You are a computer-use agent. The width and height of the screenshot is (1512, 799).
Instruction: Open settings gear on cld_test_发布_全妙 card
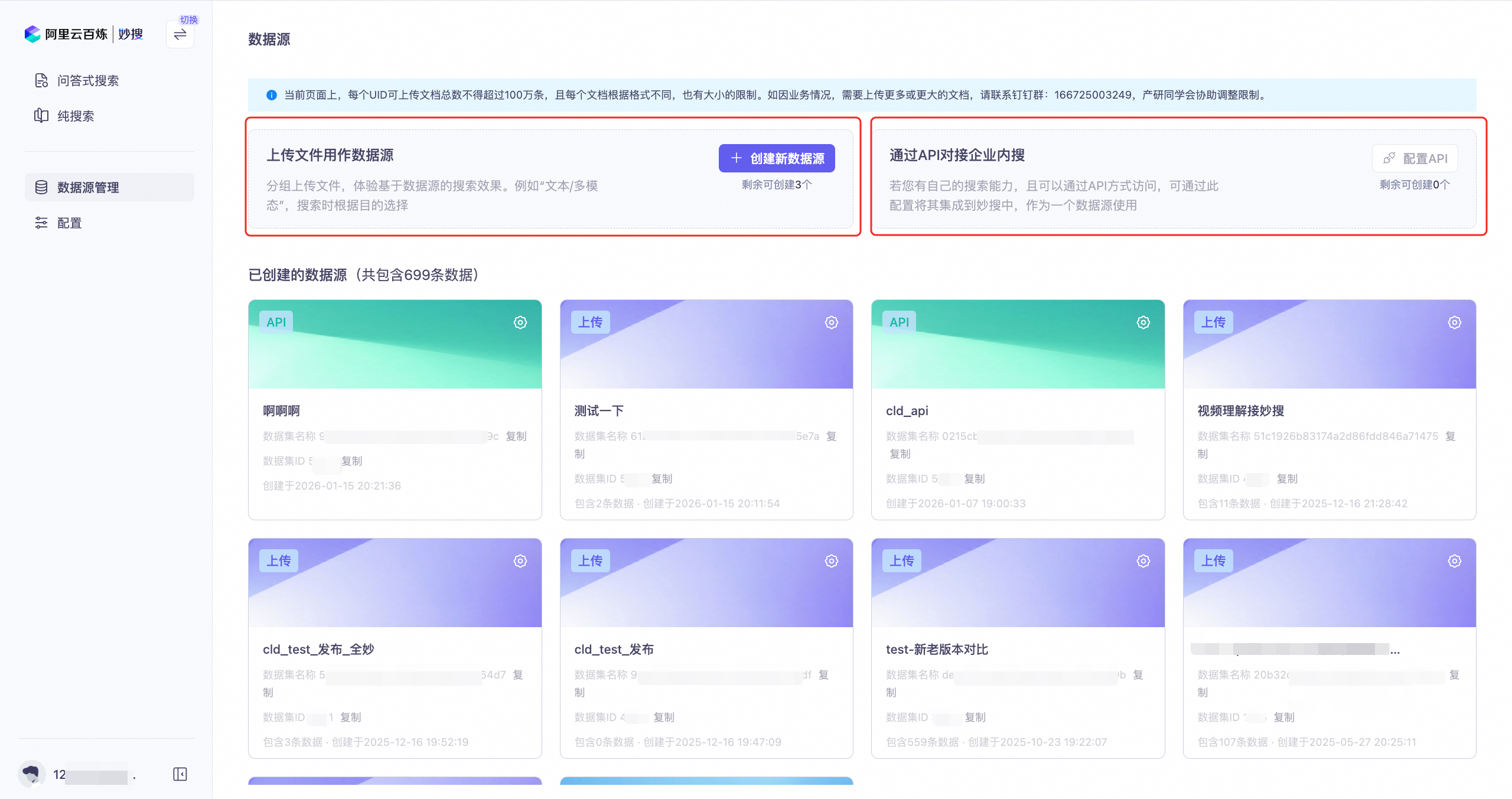click(520, 561)
